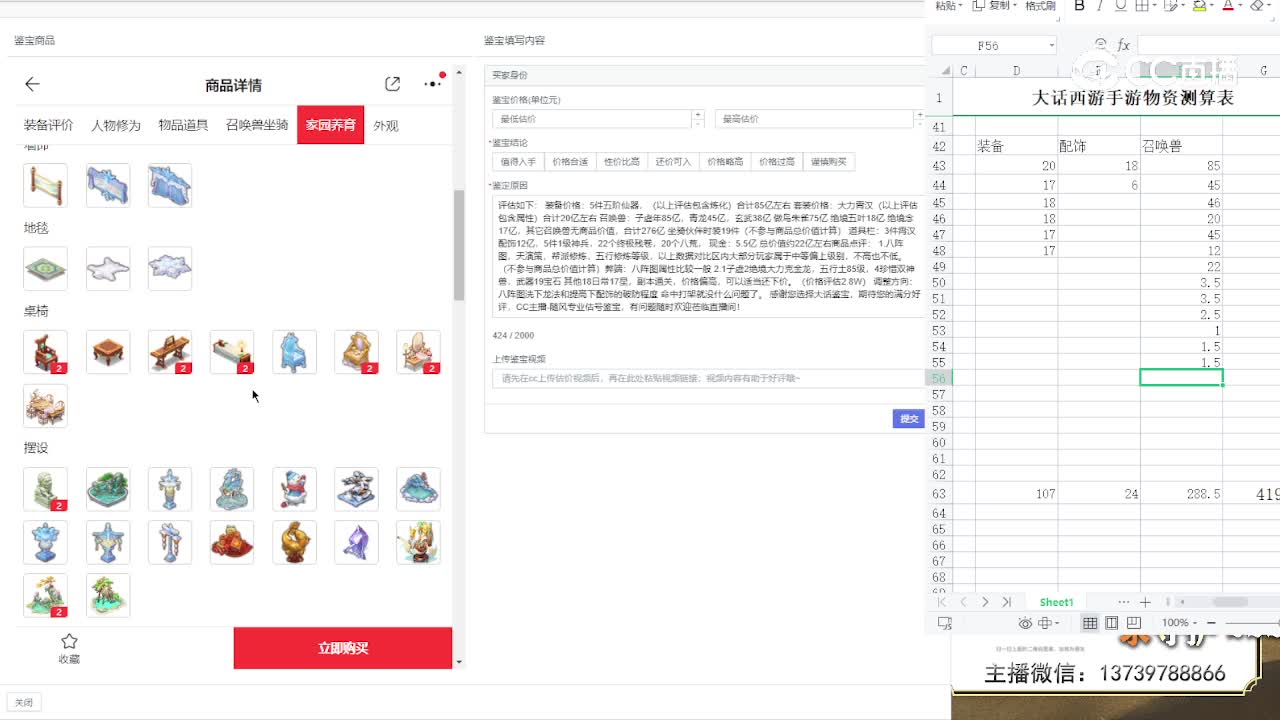This screenshot has width=1280, height=720.
Task: Select the 价格过高 conclusion option
Action: point(777,162)
